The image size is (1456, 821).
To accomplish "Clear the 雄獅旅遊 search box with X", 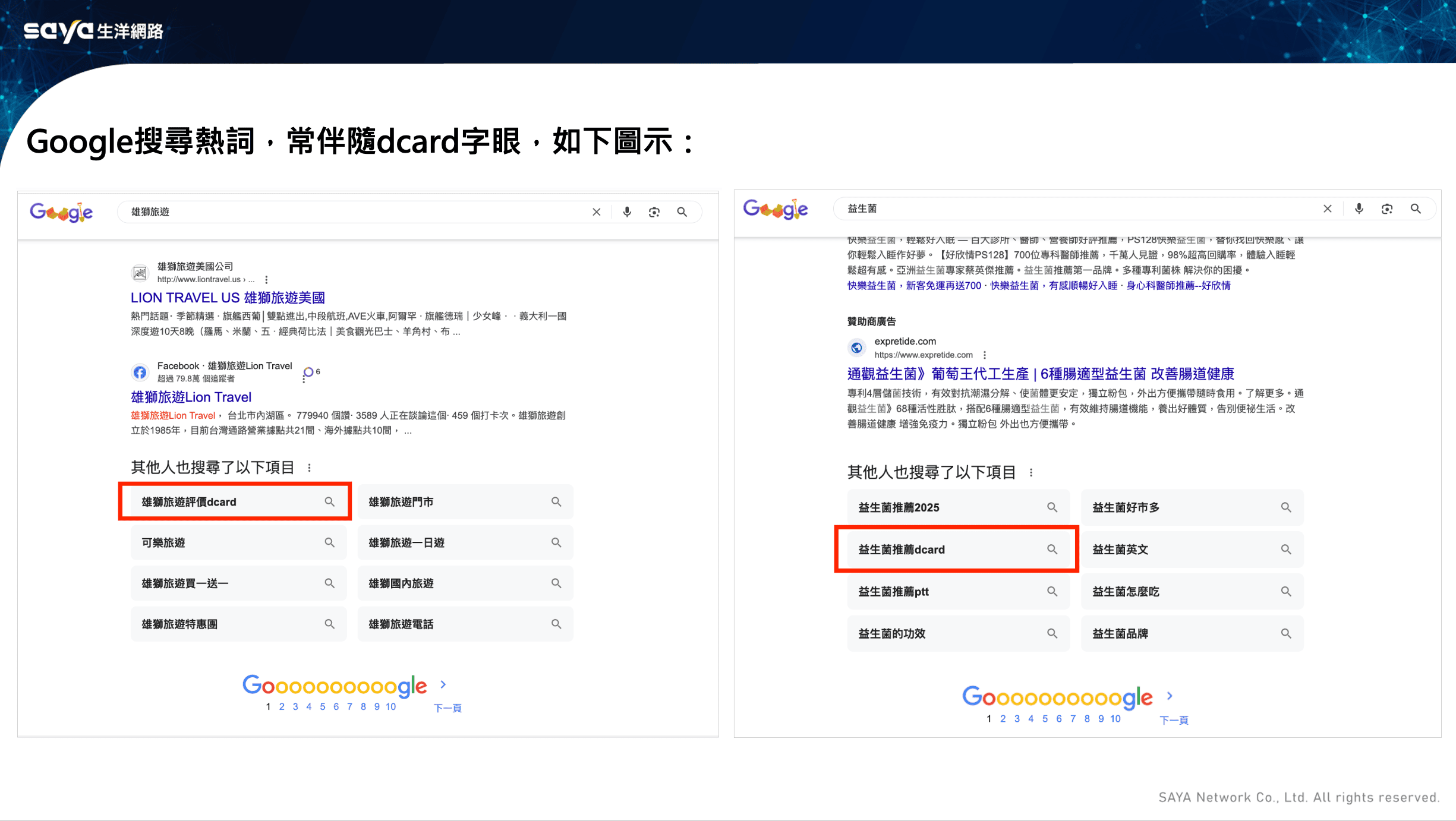I will tap(597, 212).
